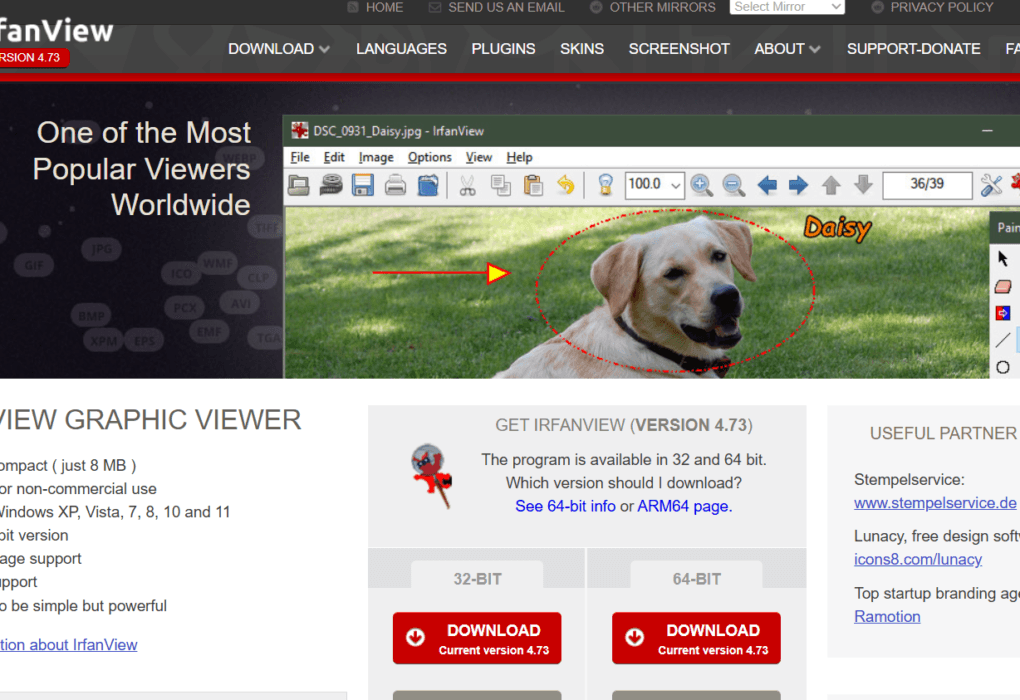Print the image via the printer icon

coord(394,185)
